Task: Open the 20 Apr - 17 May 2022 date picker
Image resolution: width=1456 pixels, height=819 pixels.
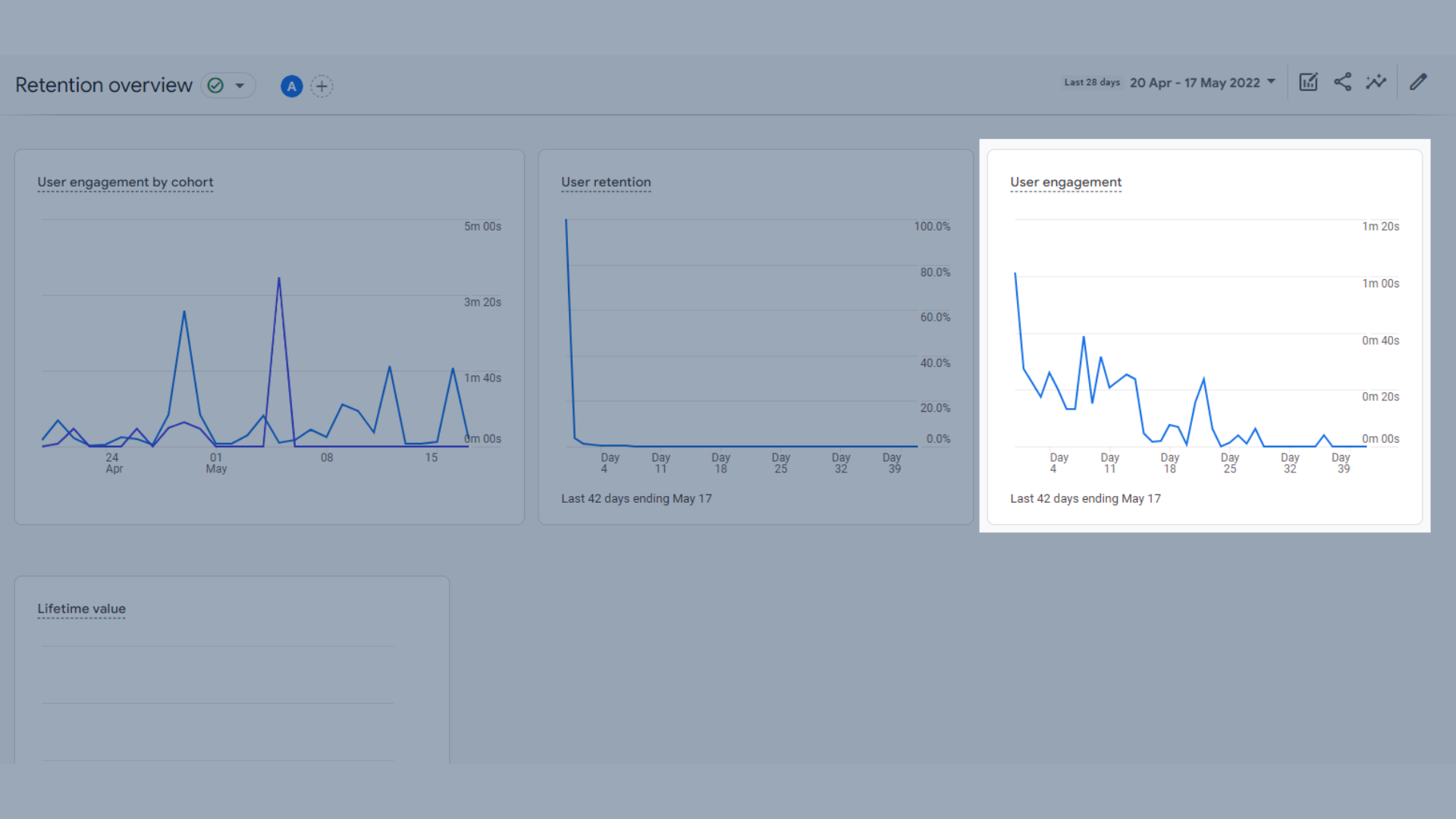Action: [1194, 83]
